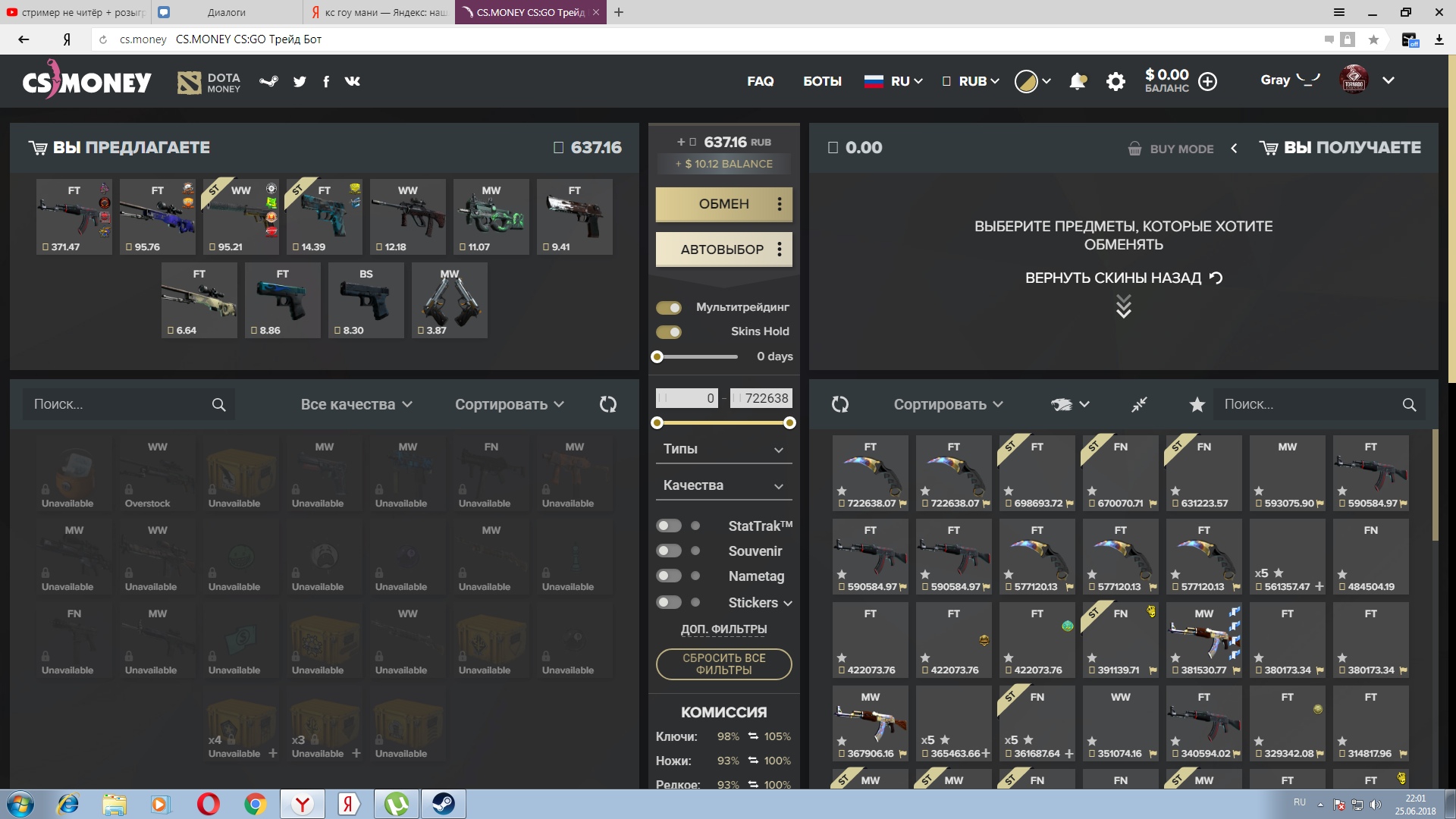This screenshot has width=1456, height=819.
Task: Switch on BUY MODE
Action: (1171, 149)
